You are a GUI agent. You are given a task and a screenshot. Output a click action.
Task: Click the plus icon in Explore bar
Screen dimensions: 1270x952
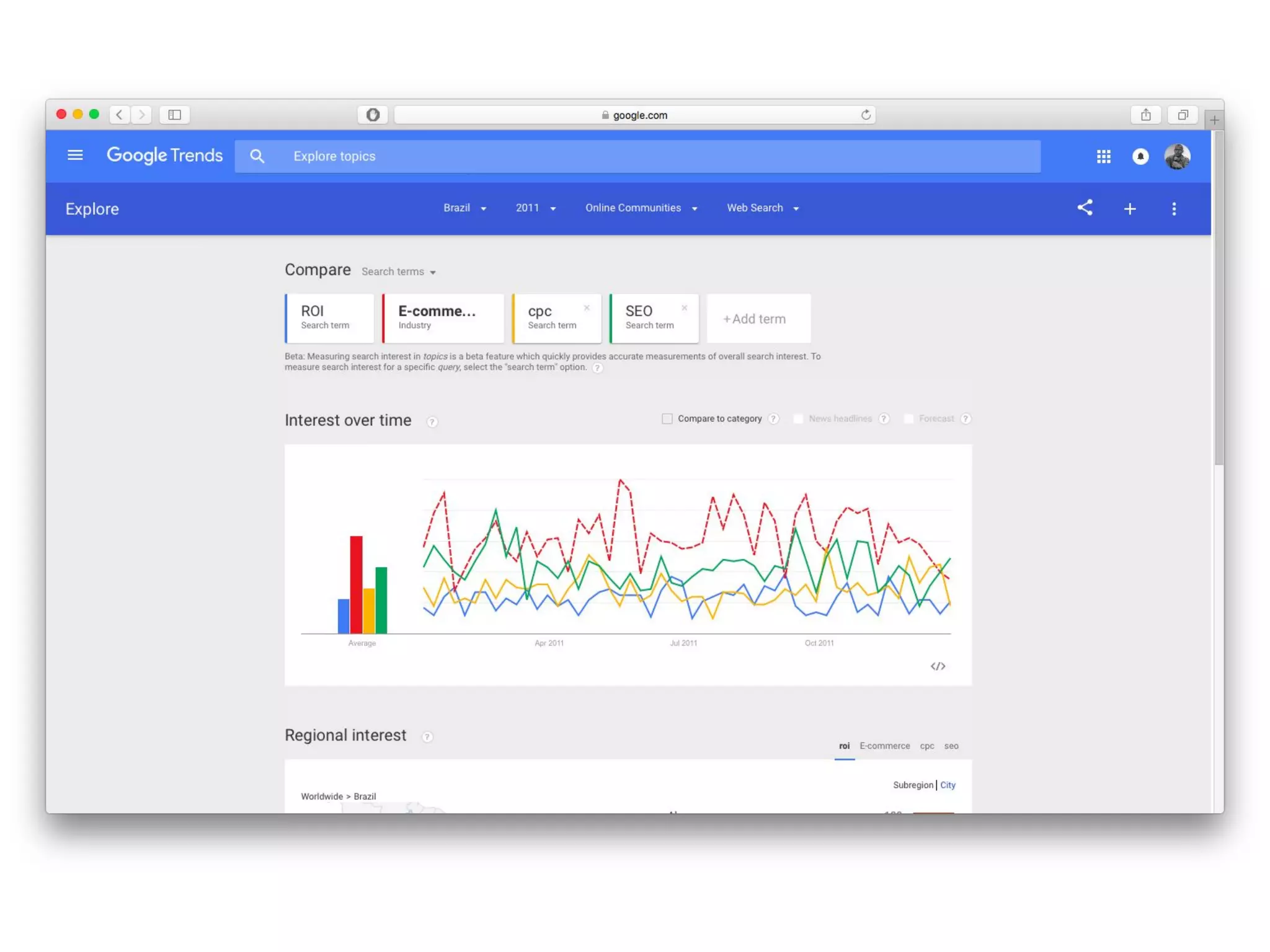tap(1129, 209)
